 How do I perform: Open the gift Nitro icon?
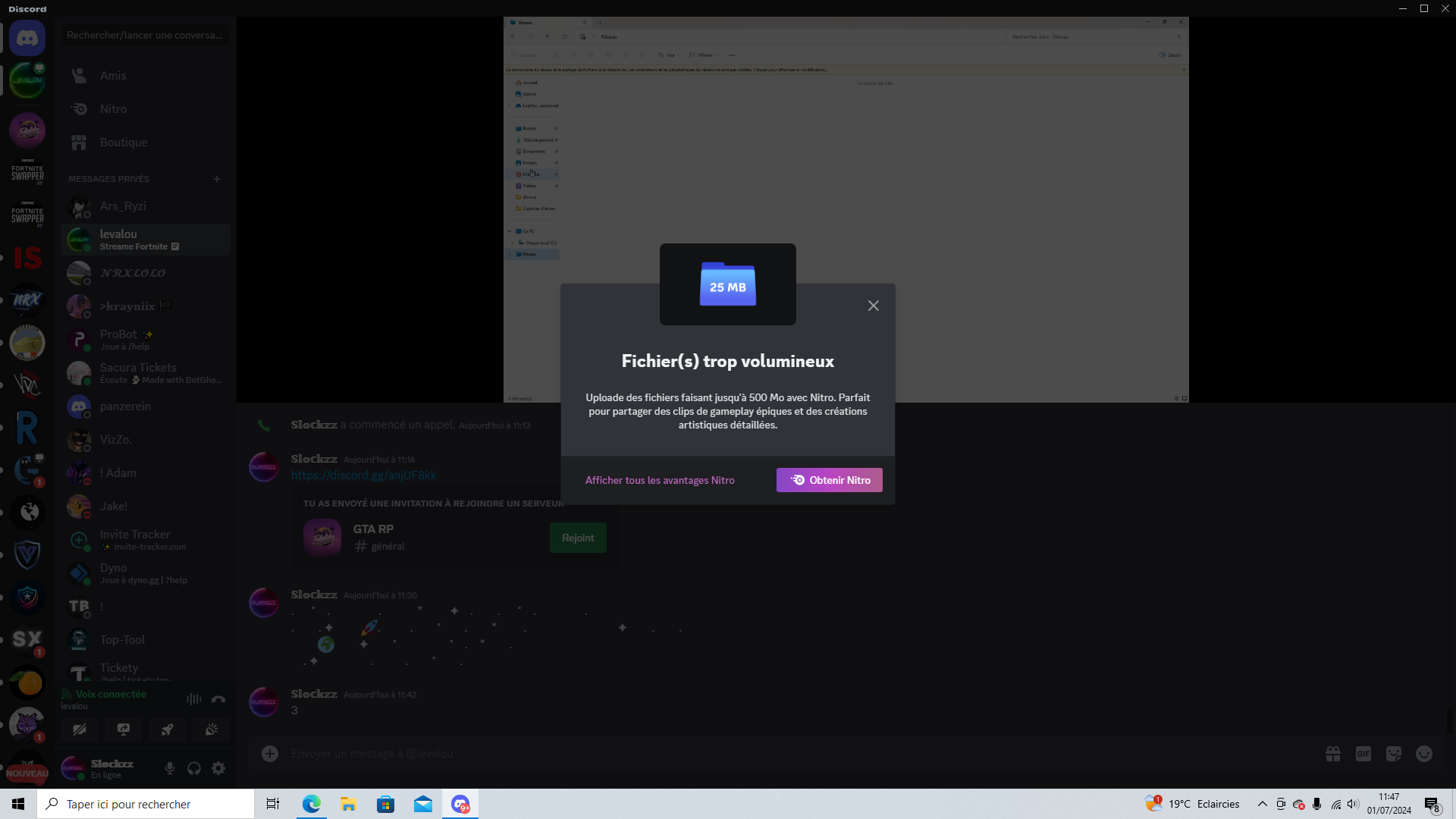click(x=1333, y=754)
